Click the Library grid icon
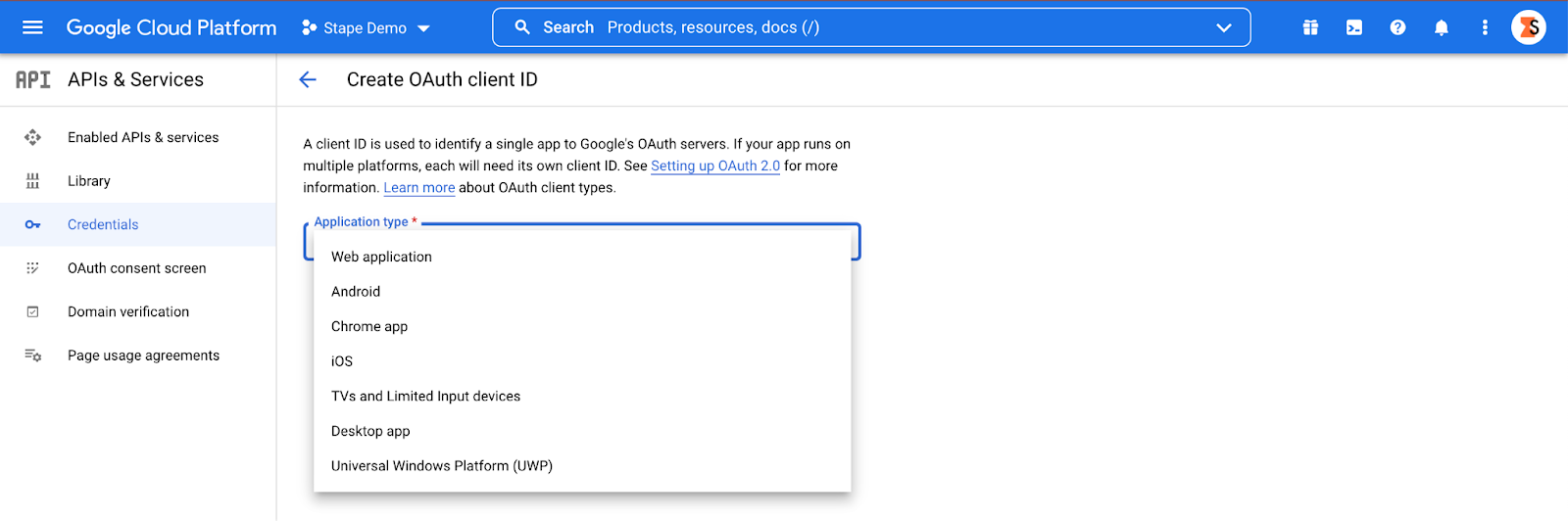 pyautogui.click(x=32, y=181)
